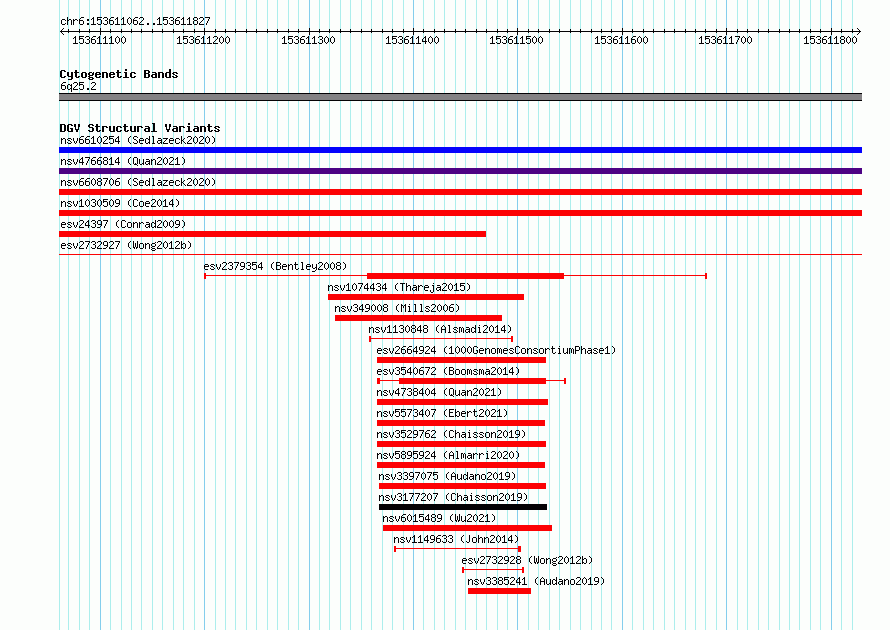Screen dimensions: 890x630
Task: Open nsv5573407 (Ebert2021) label
Action: [x=442, y=413]
